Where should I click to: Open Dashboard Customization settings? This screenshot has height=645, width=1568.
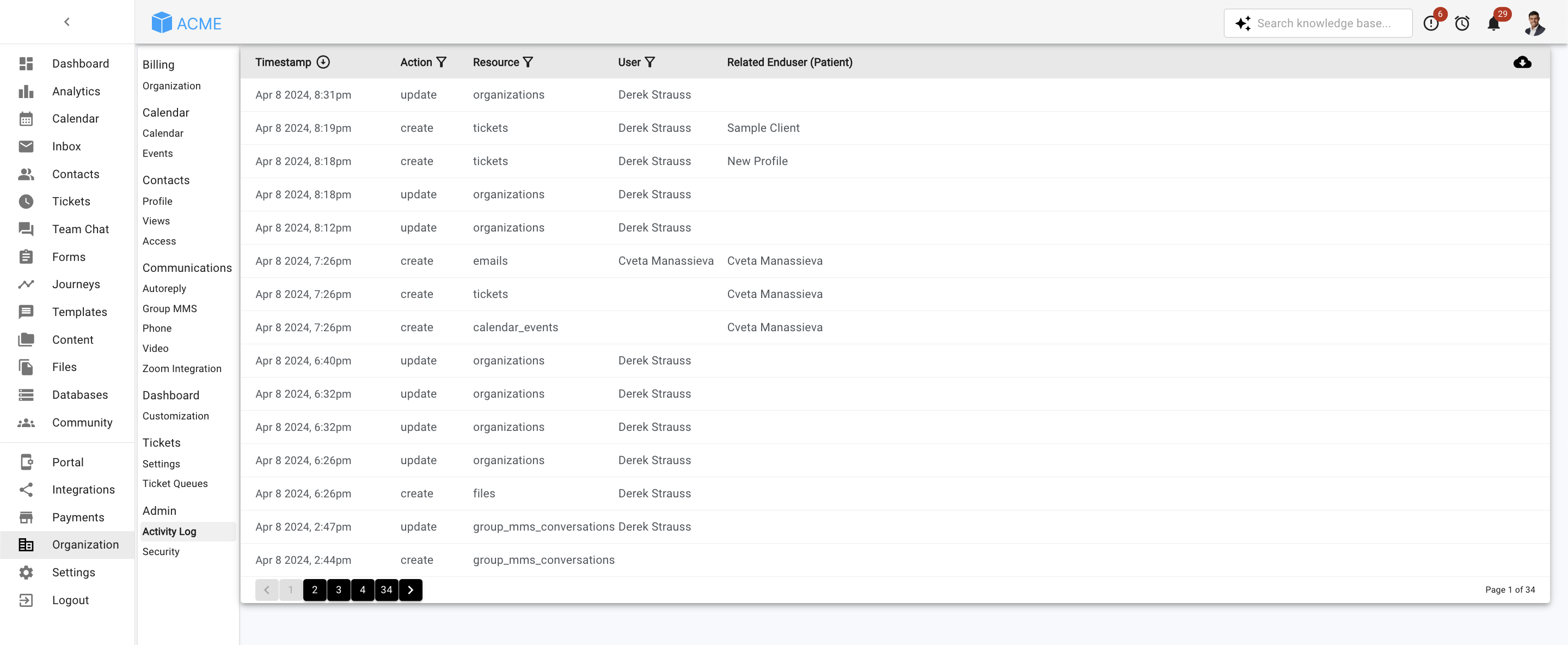176,416
